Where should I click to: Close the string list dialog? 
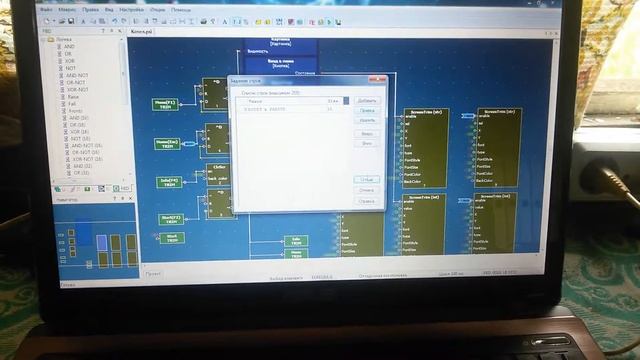coord(377,79)
